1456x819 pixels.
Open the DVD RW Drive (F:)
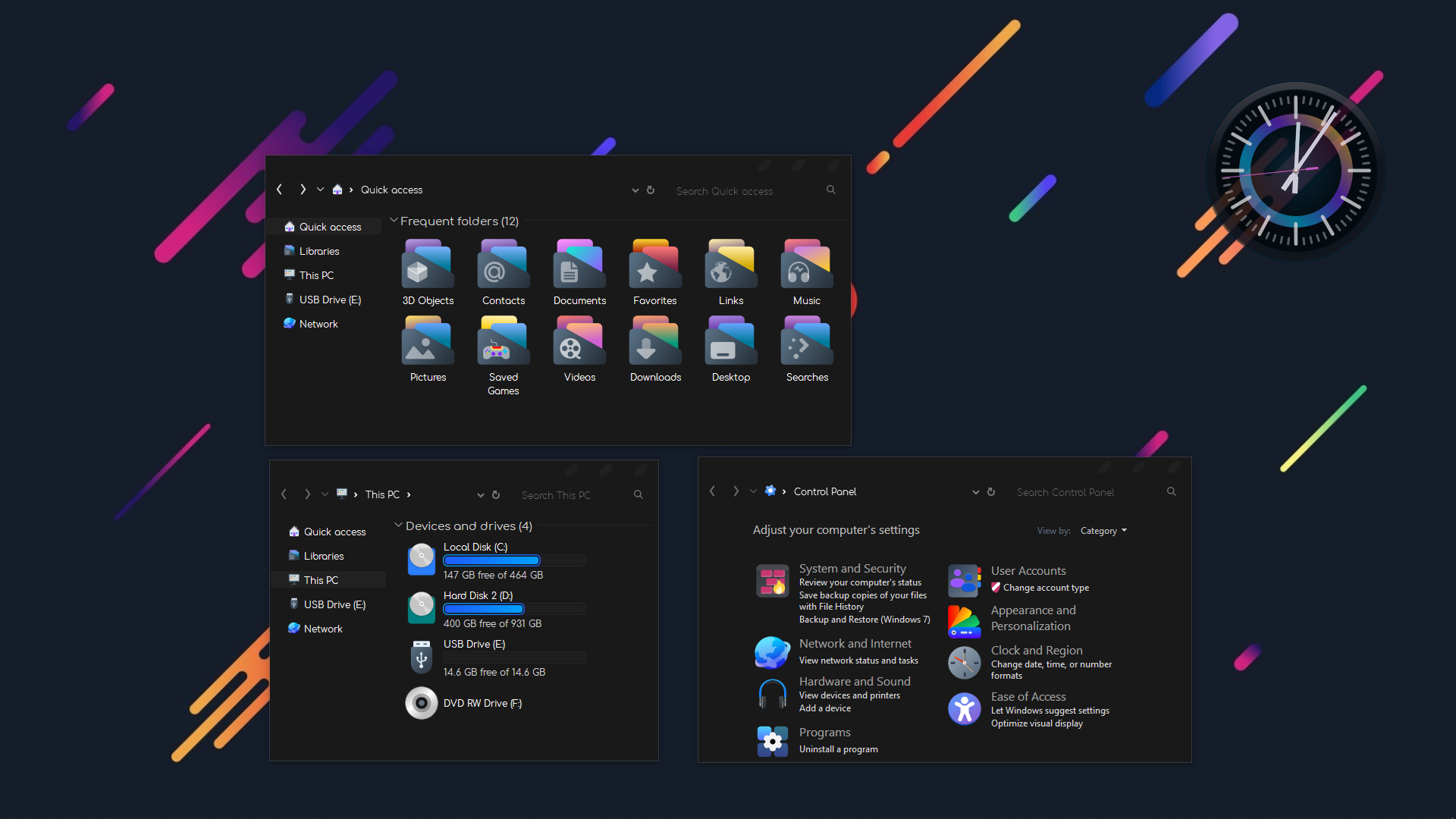pyautogui.click(x=482, y=703)
